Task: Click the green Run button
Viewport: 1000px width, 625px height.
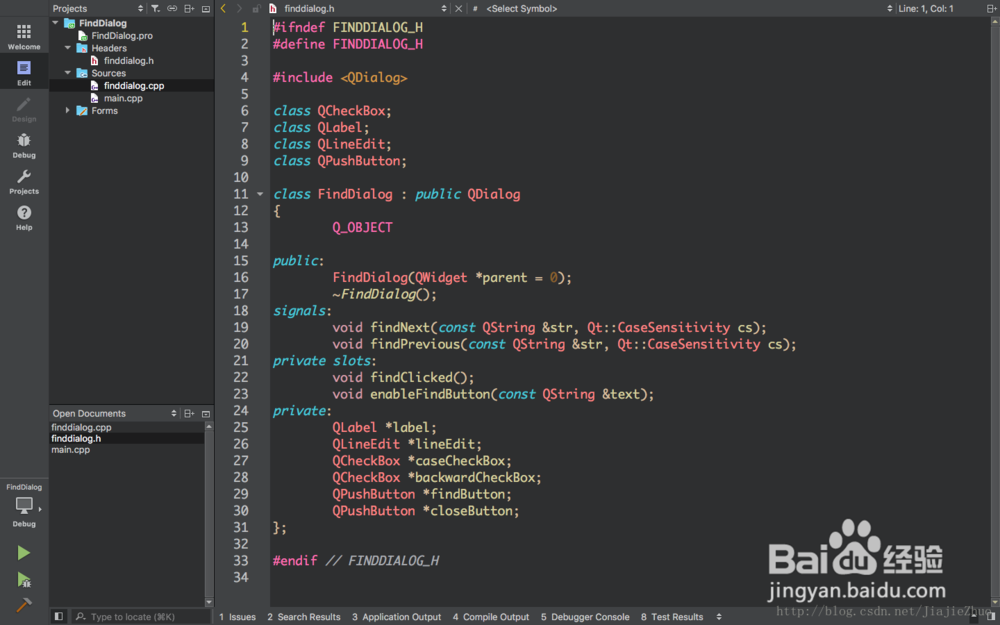Action: 24,552
